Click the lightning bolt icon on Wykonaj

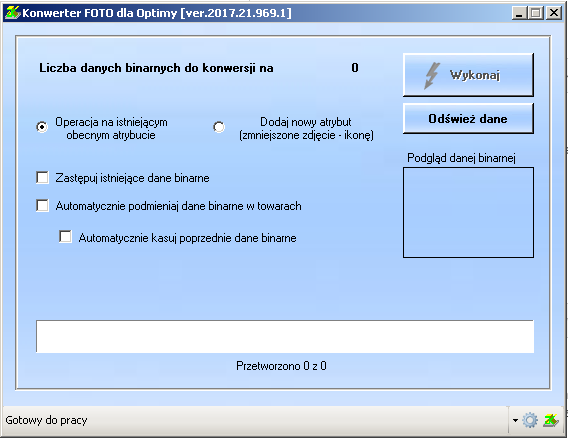432,76
